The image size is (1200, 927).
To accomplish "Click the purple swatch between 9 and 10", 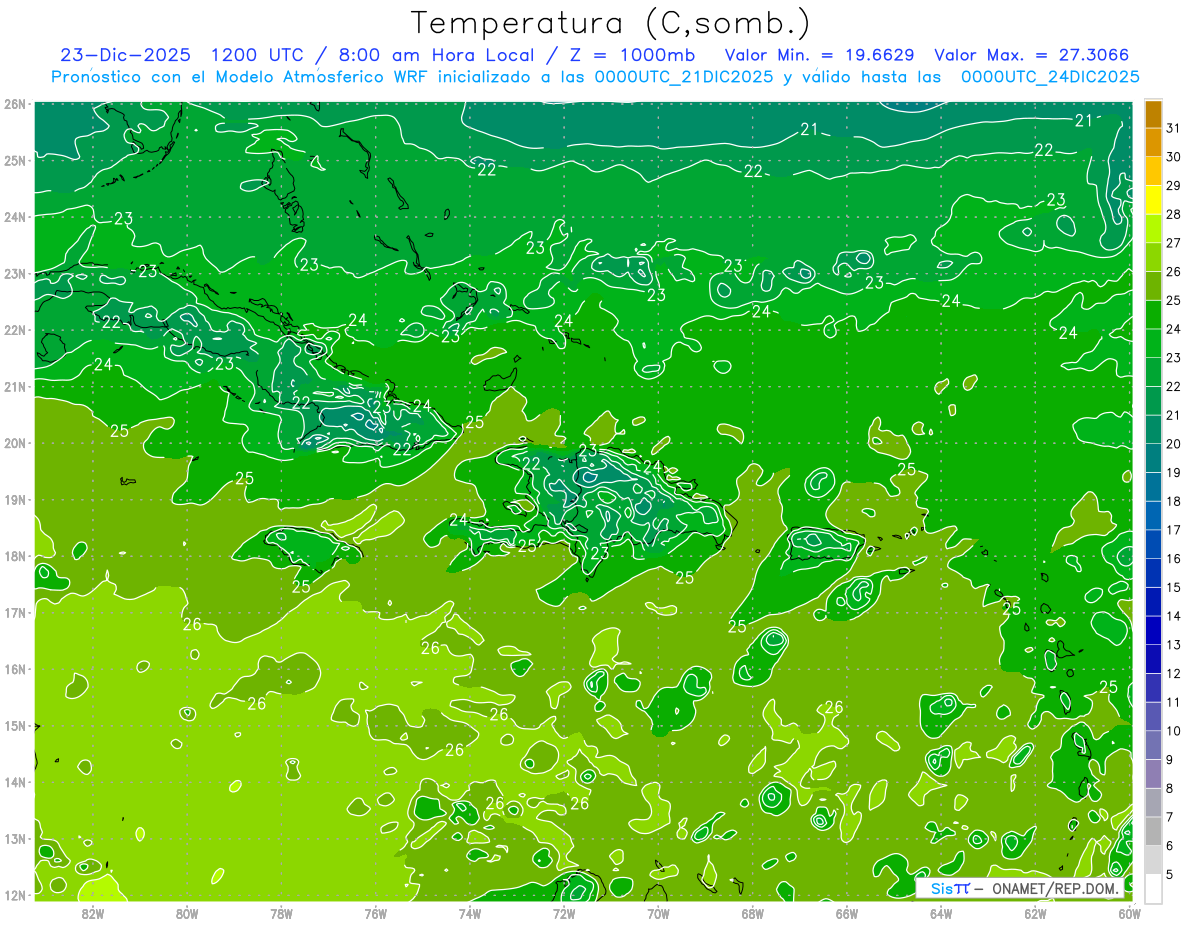I will coord(1153,745).
